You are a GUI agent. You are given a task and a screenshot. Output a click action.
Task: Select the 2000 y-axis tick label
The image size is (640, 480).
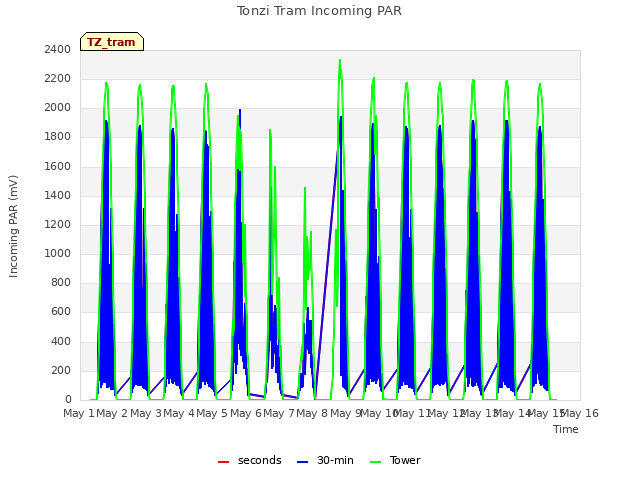58,108
